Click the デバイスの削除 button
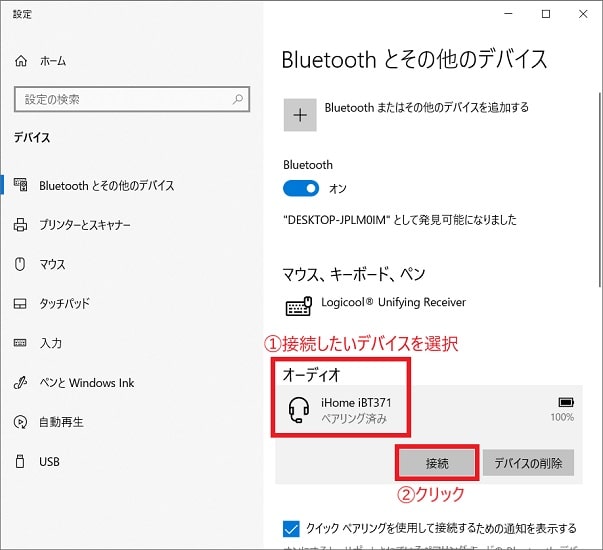Screen dimensions: 603x550 [x=528, y=463]
